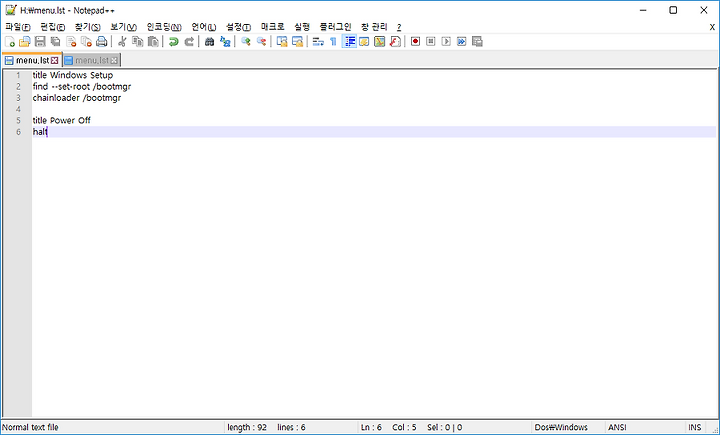Open the 창 관리 menu
The height and width of the screenshot is (435, 720).
coord(374,27)
